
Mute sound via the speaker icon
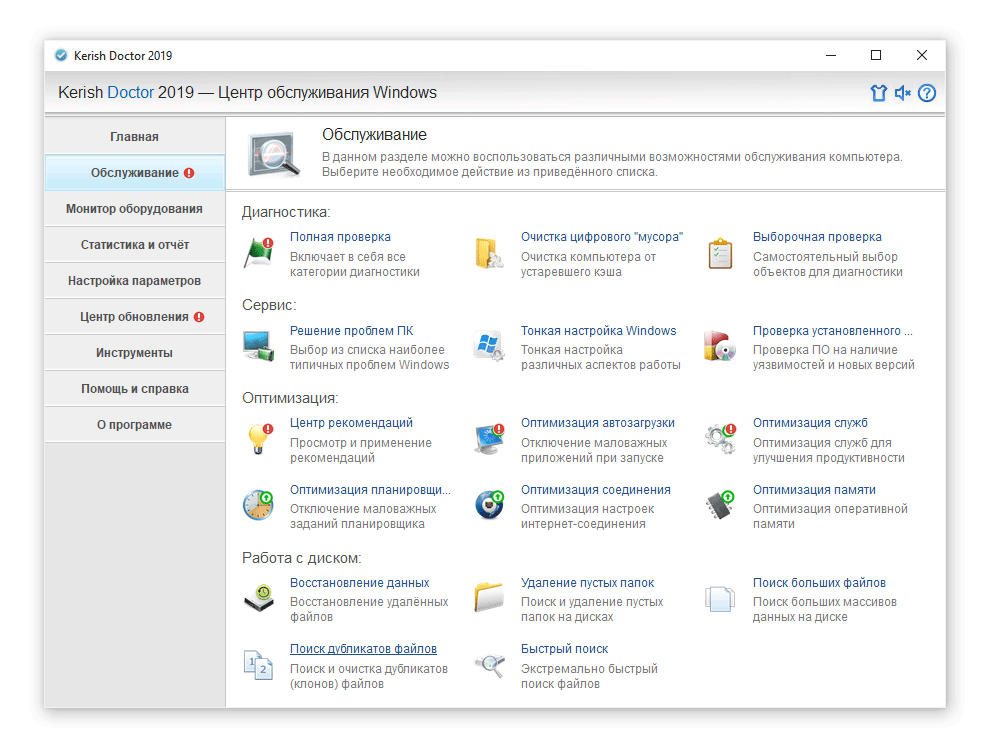902,93
